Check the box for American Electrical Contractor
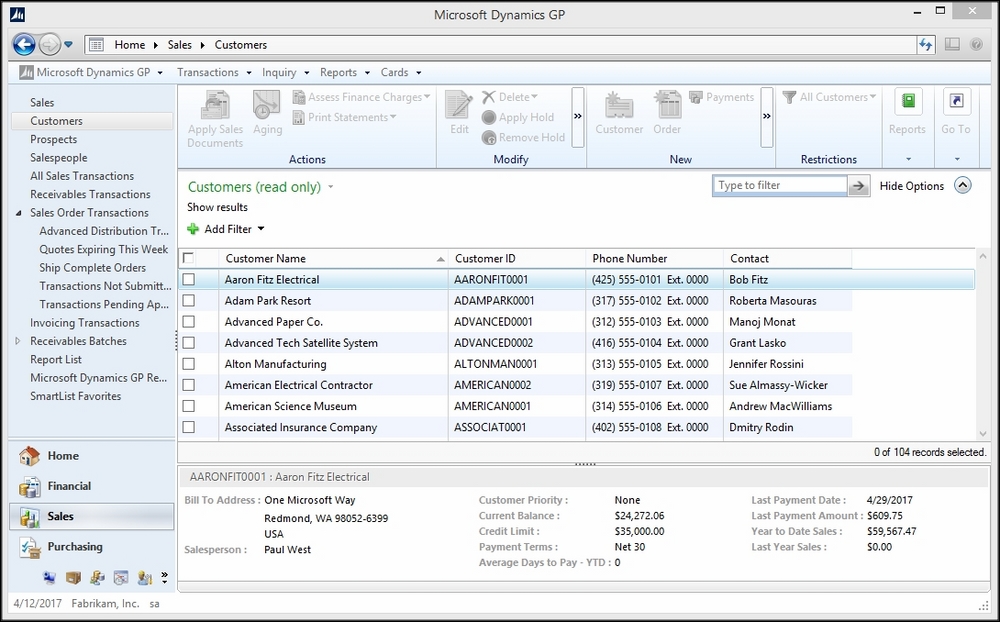 tap(189, 385)
